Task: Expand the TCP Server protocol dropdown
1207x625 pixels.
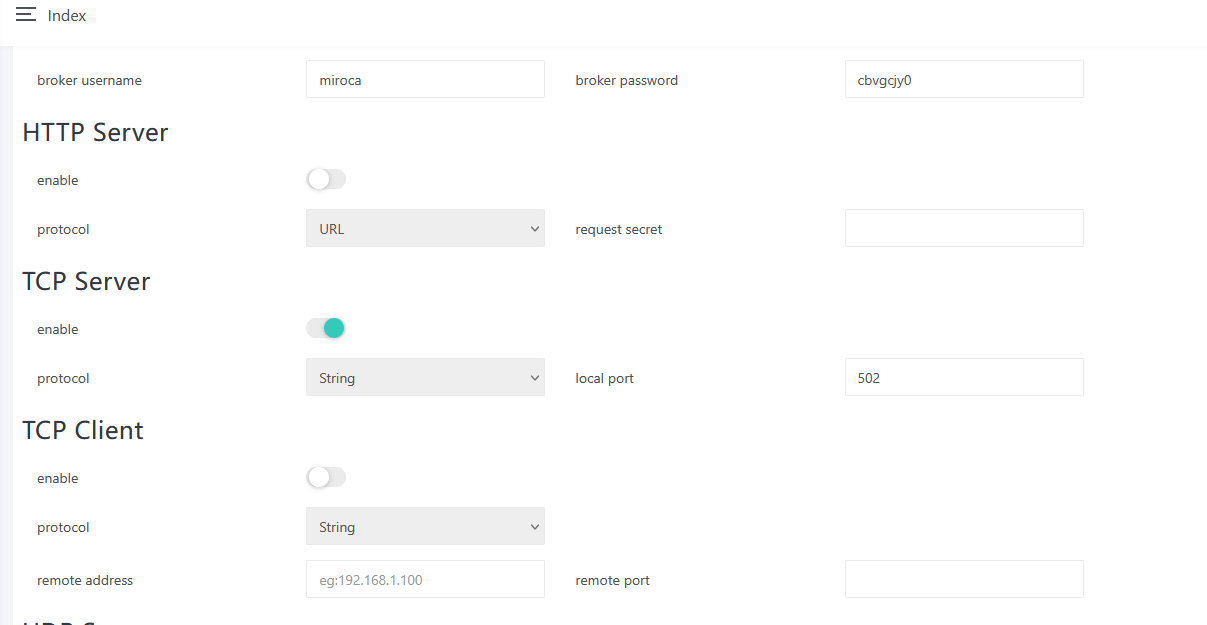Action: [425, 377]
